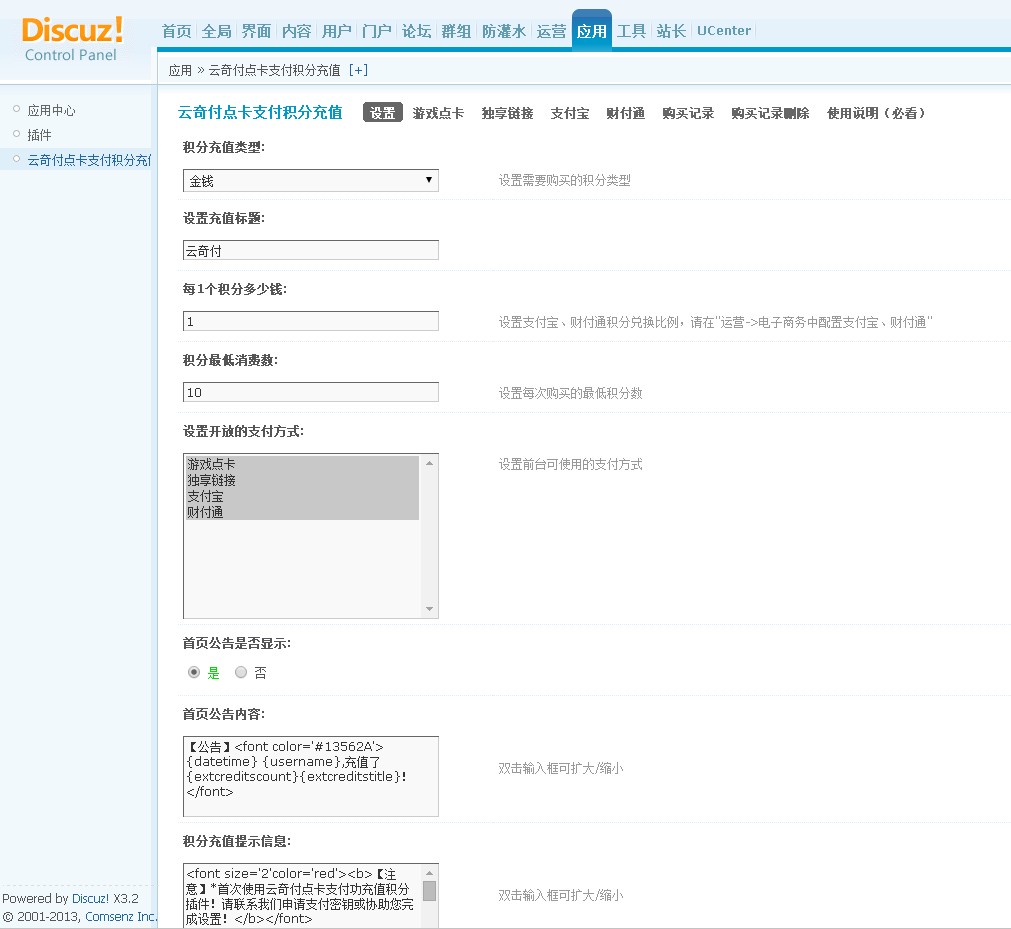This screenshot has width=1011, height=929.
Task: Open 插件 in the left sidebar
Action: pos(39,135)
